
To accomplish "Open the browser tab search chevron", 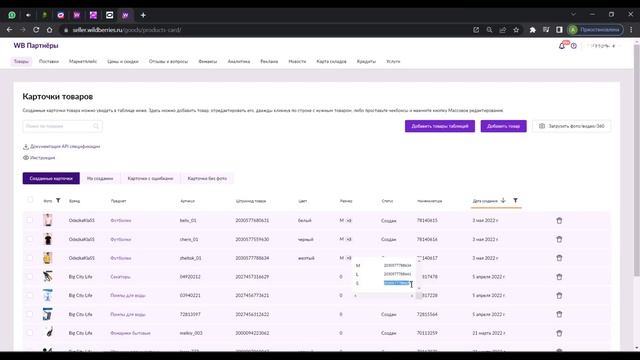I will click(573, 14).
